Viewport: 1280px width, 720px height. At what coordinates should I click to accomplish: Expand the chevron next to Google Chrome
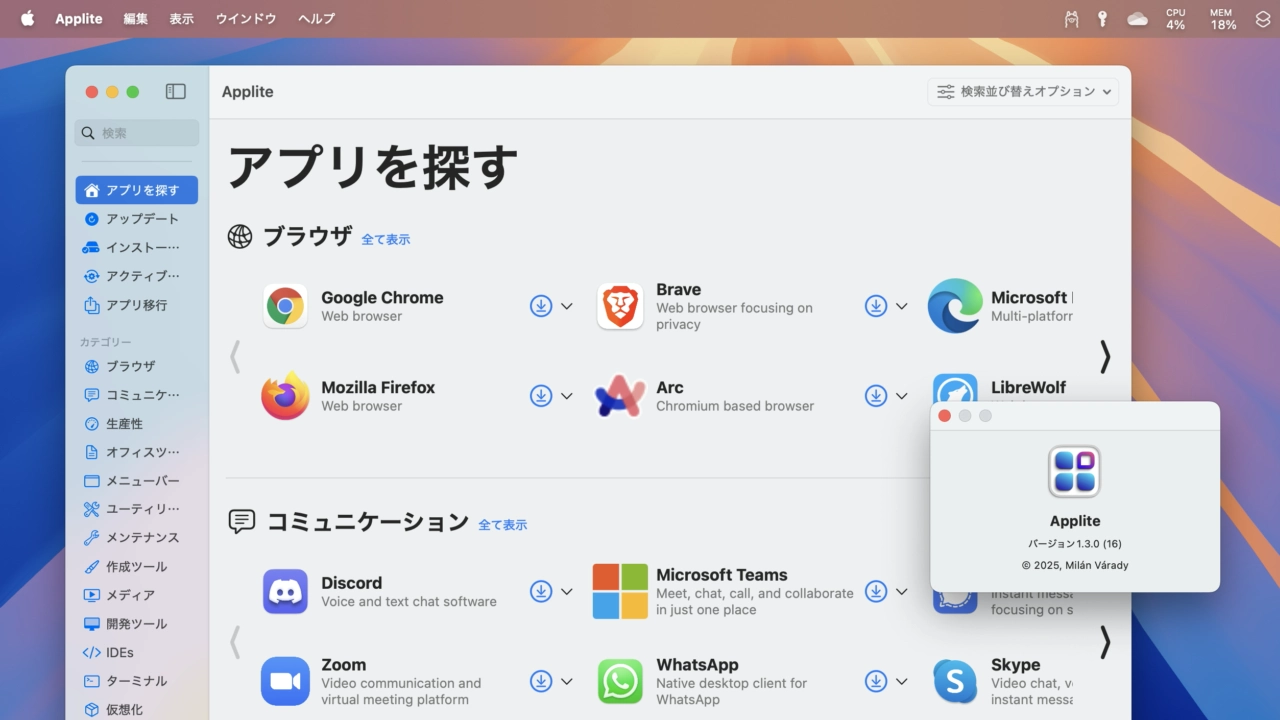[x=567, y=306]
